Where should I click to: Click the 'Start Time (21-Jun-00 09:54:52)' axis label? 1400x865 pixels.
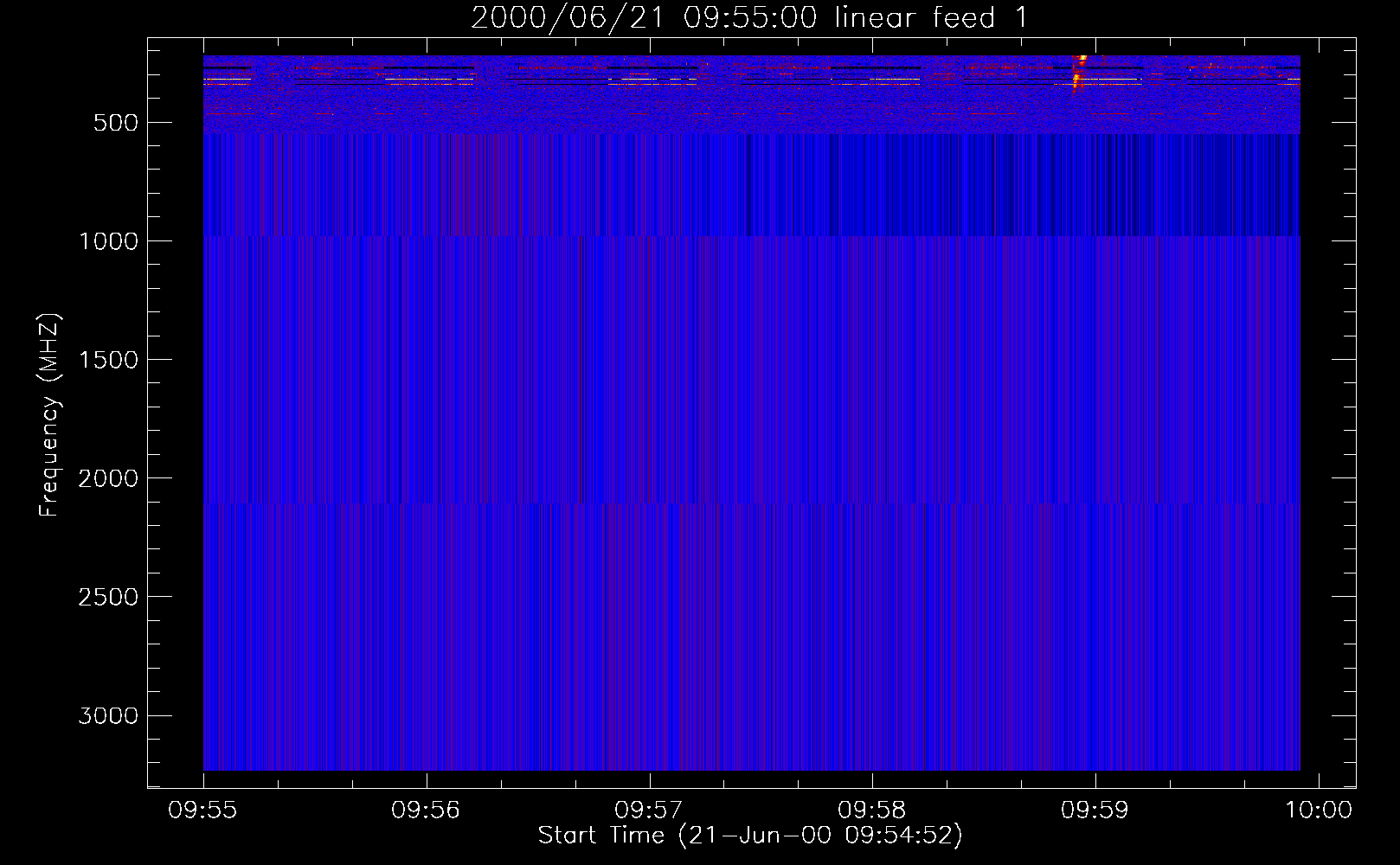click(750, 836)
